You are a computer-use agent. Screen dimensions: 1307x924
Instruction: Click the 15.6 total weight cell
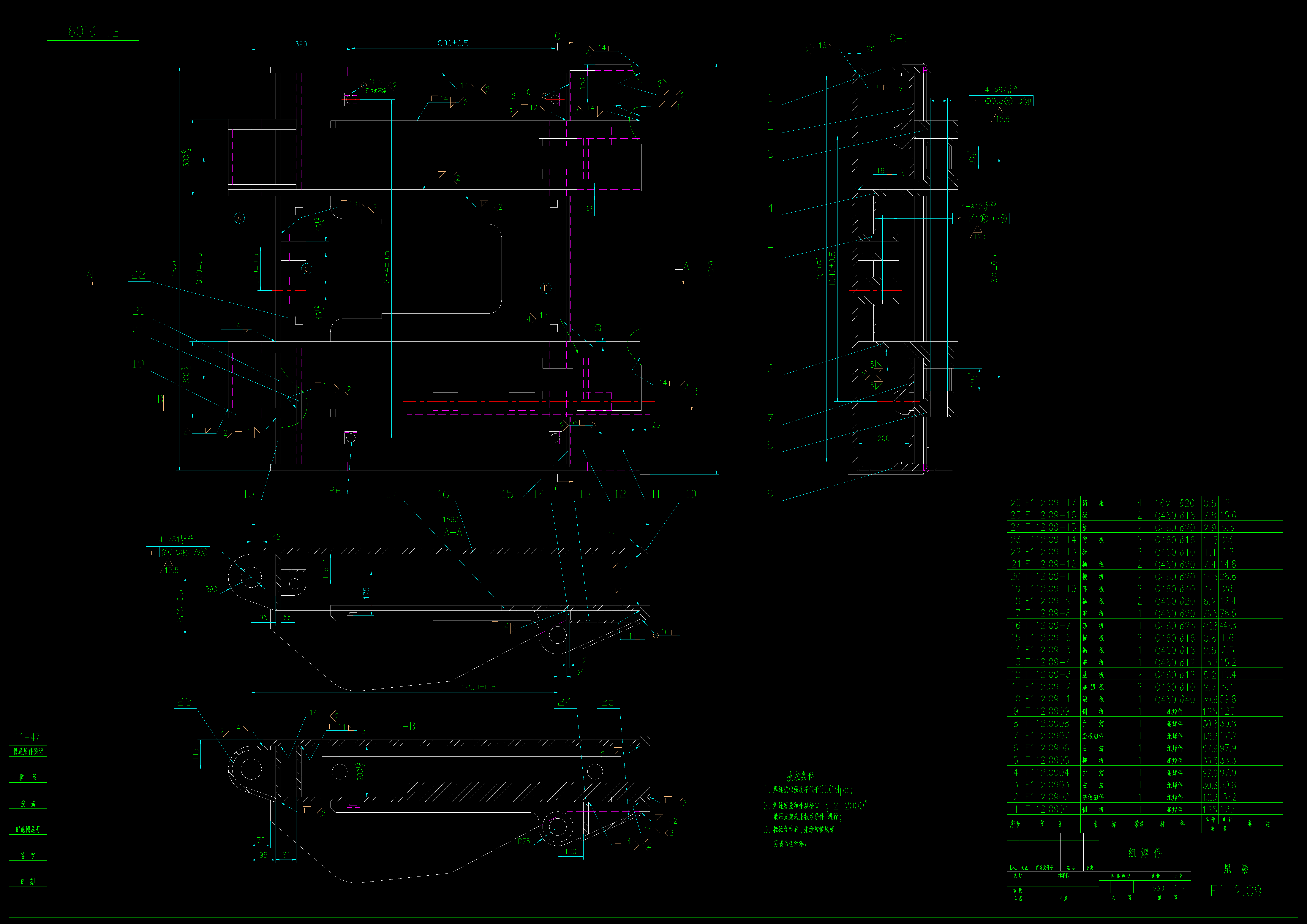pyautogui.click(x=1228, y=515)
